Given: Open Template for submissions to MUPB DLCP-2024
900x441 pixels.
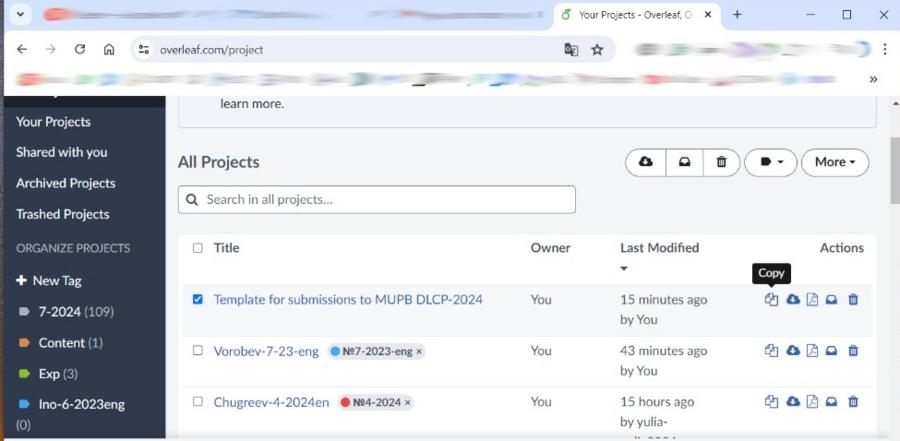Looking at the screenshot, I should tap(348, 300).
